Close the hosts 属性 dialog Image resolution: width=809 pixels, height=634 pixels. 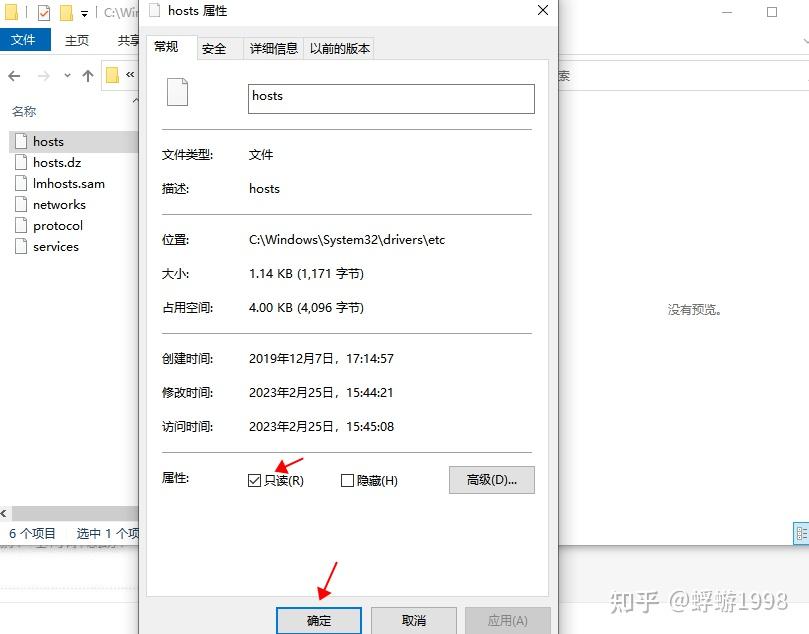tap(543, 10)
